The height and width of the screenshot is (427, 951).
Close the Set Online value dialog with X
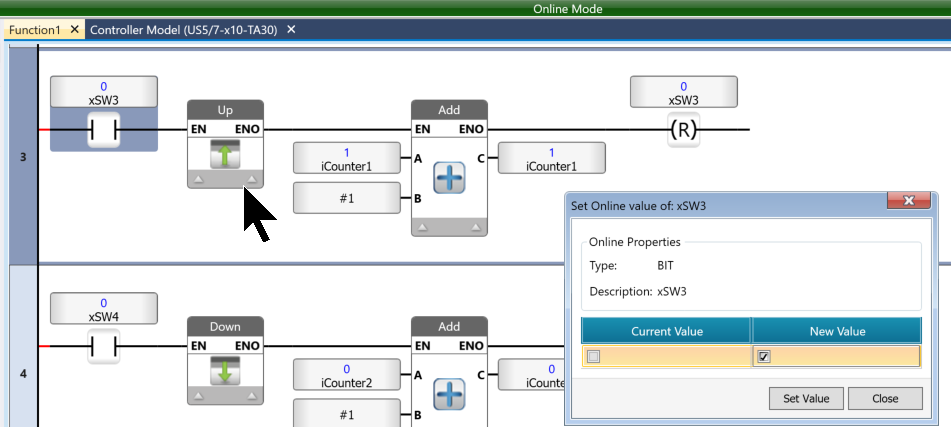point(909,202)
